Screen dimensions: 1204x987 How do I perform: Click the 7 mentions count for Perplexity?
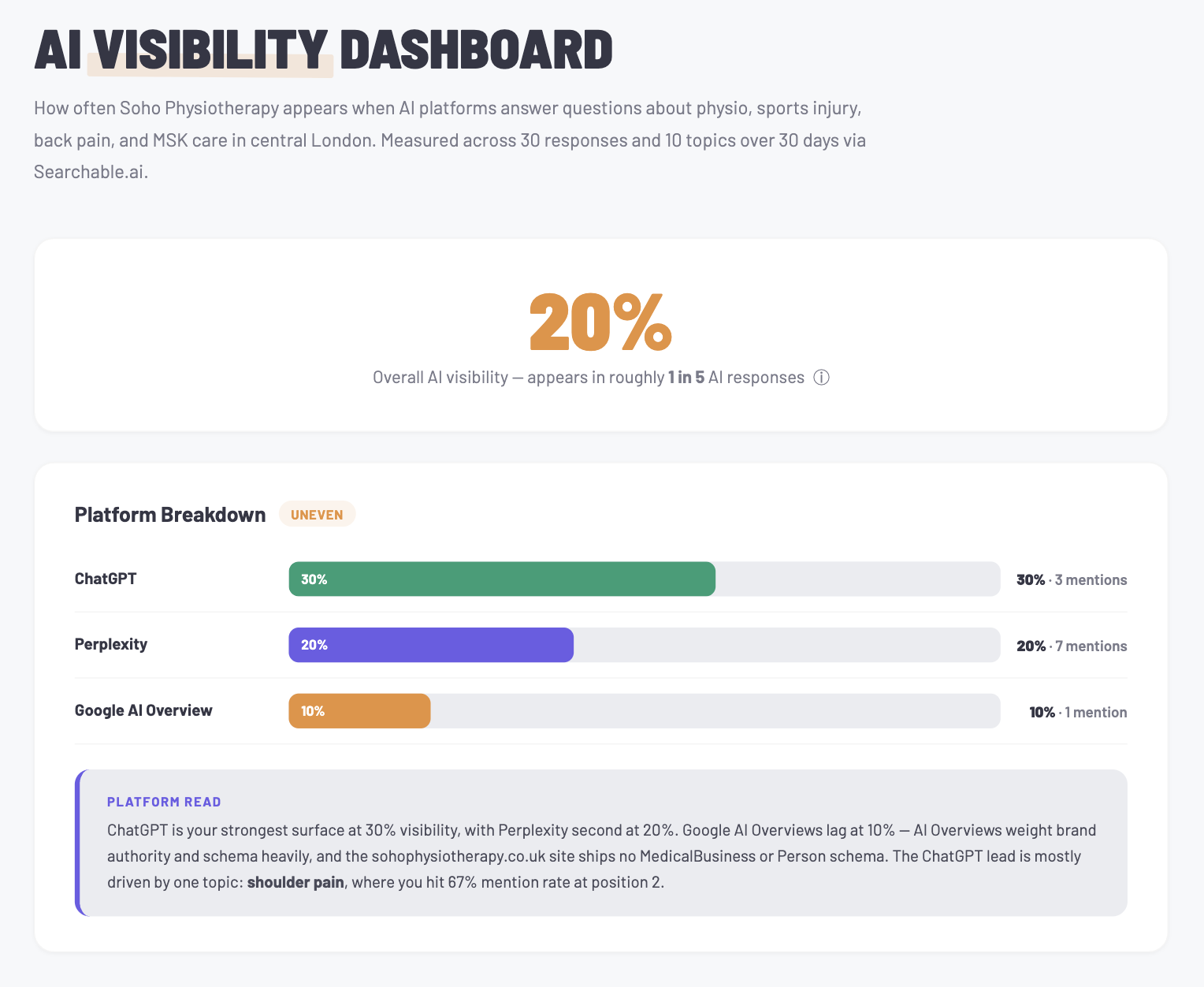1091,646
